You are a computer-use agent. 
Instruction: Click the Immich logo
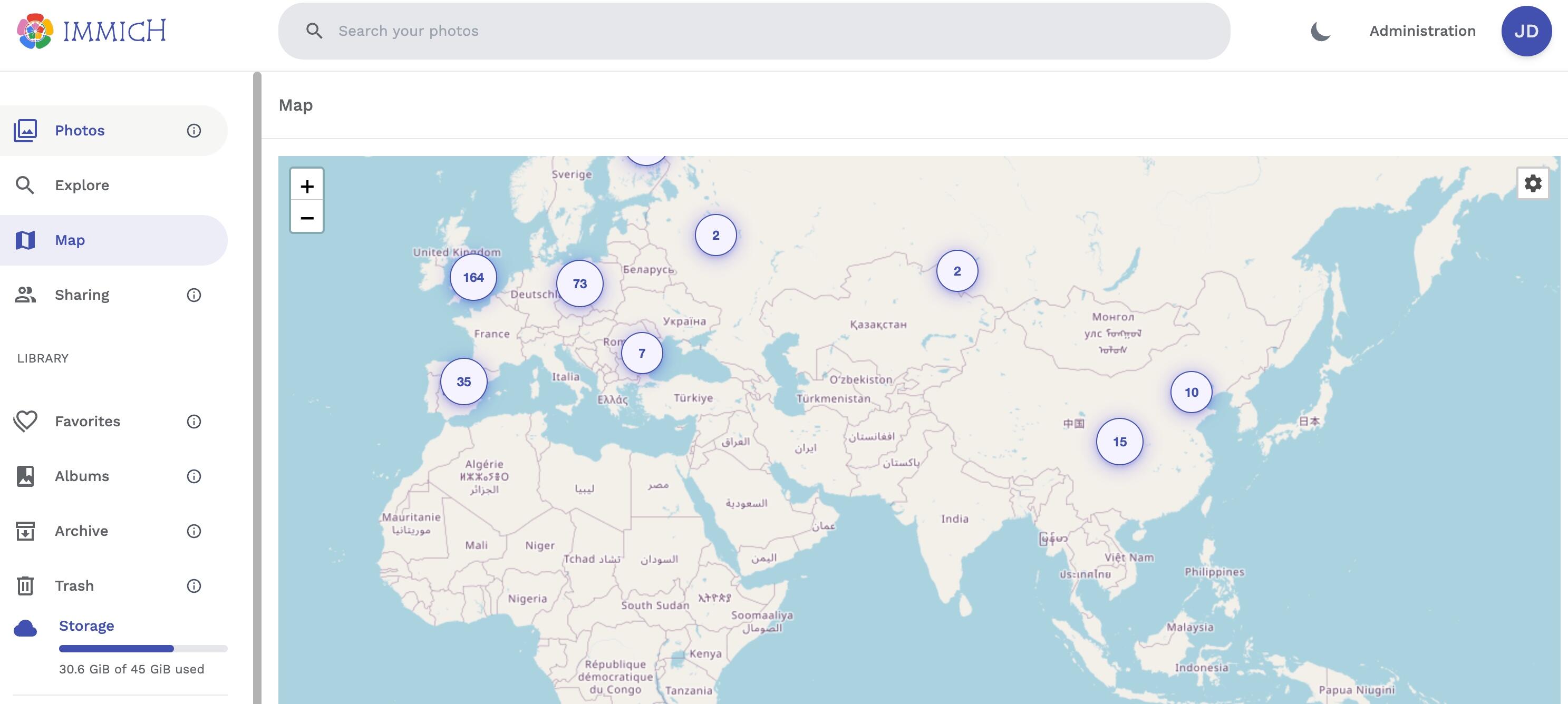[x=91, y=31]
